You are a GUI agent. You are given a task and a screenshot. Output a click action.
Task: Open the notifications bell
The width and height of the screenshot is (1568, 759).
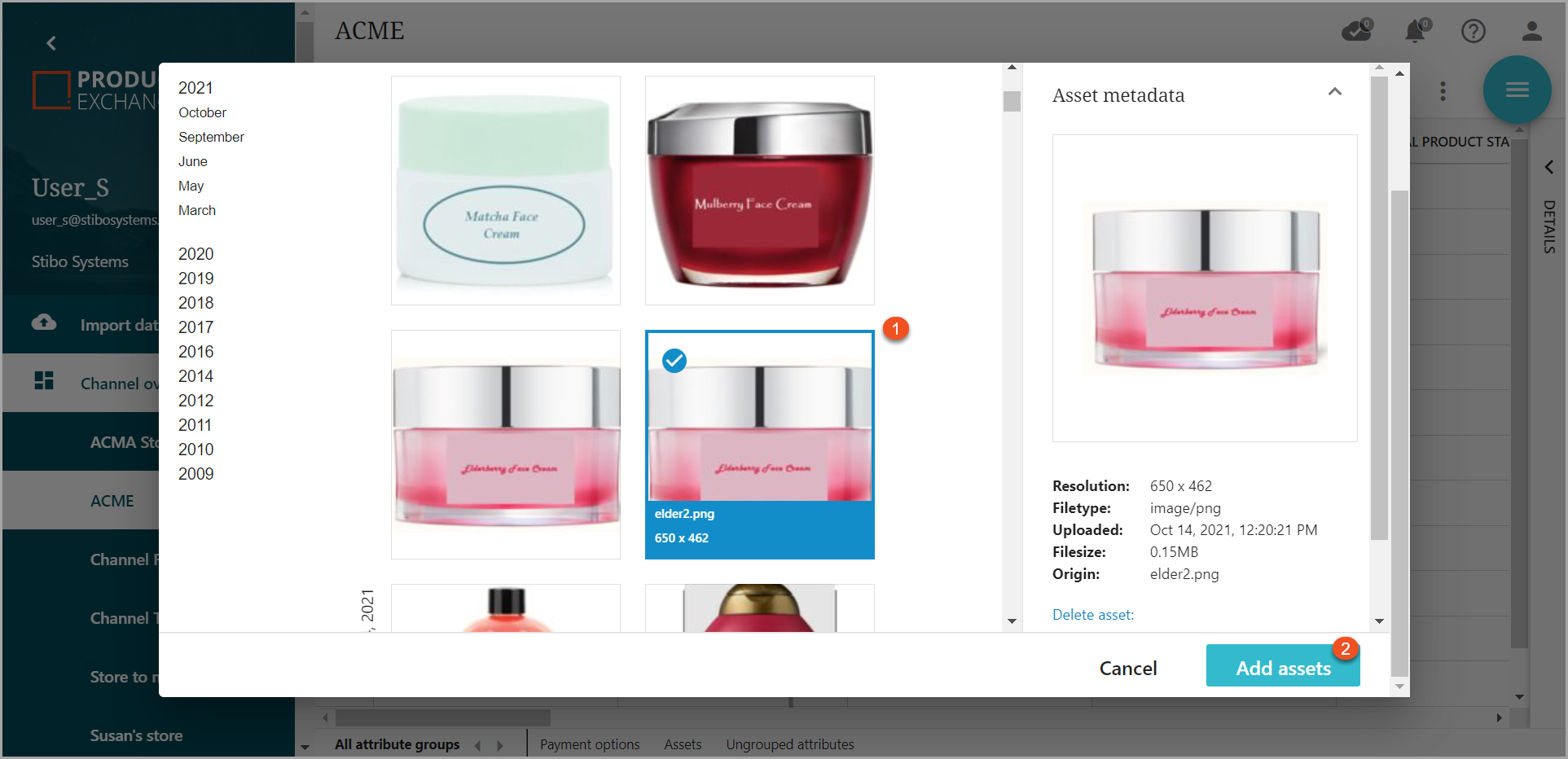pyautogui.click(x=1416, y=31)
